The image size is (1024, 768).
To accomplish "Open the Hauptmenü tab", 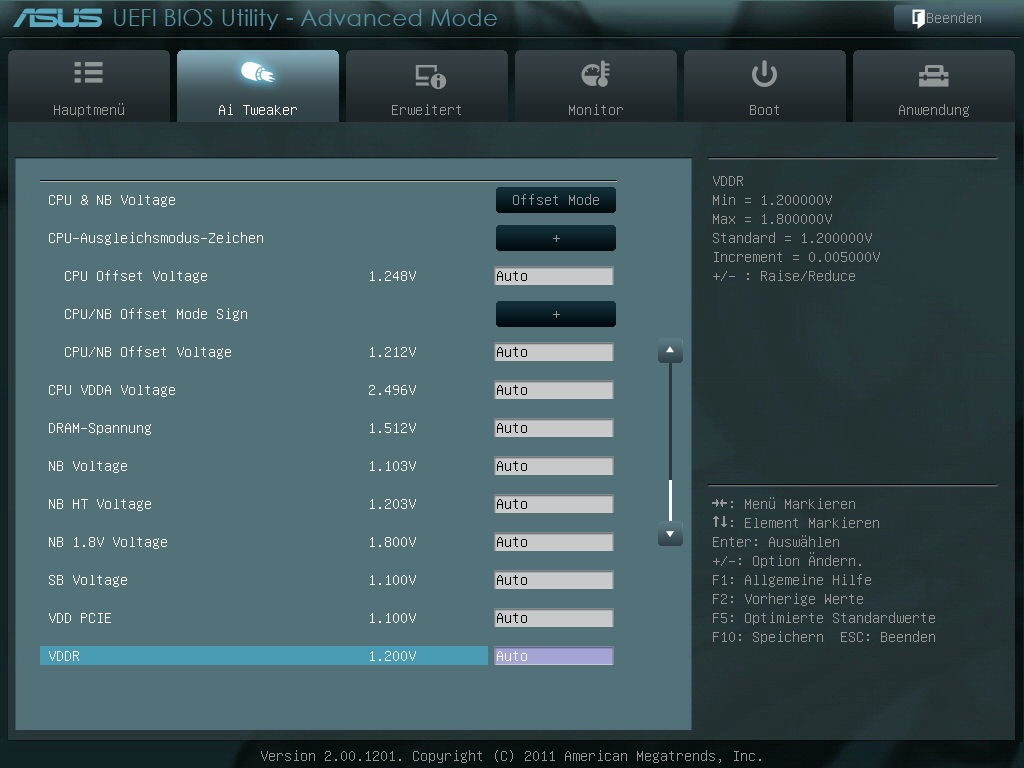I will tap(89, 86).
